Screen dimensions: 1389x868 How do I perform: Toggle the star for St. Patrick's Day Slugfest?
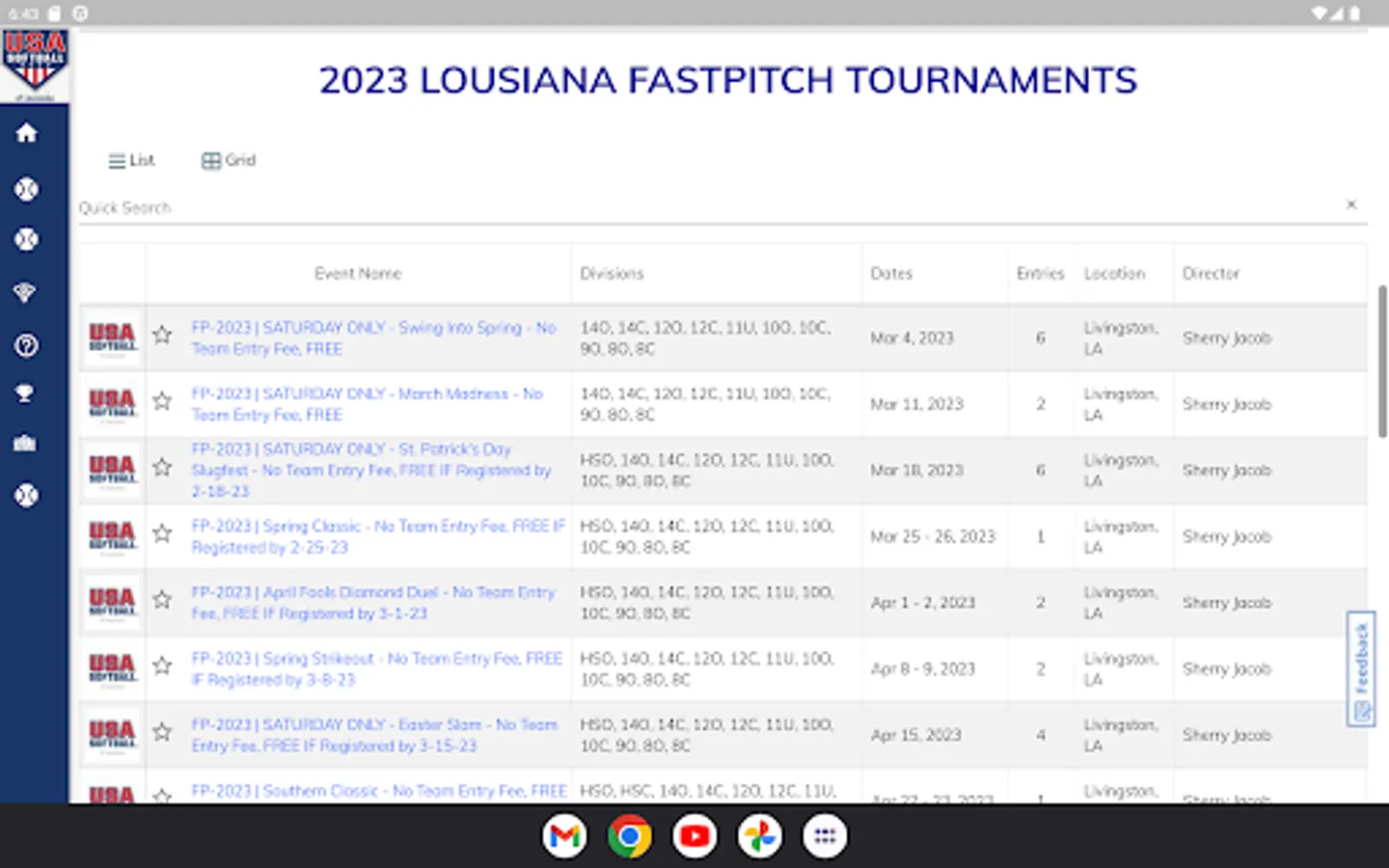(161, 468)
